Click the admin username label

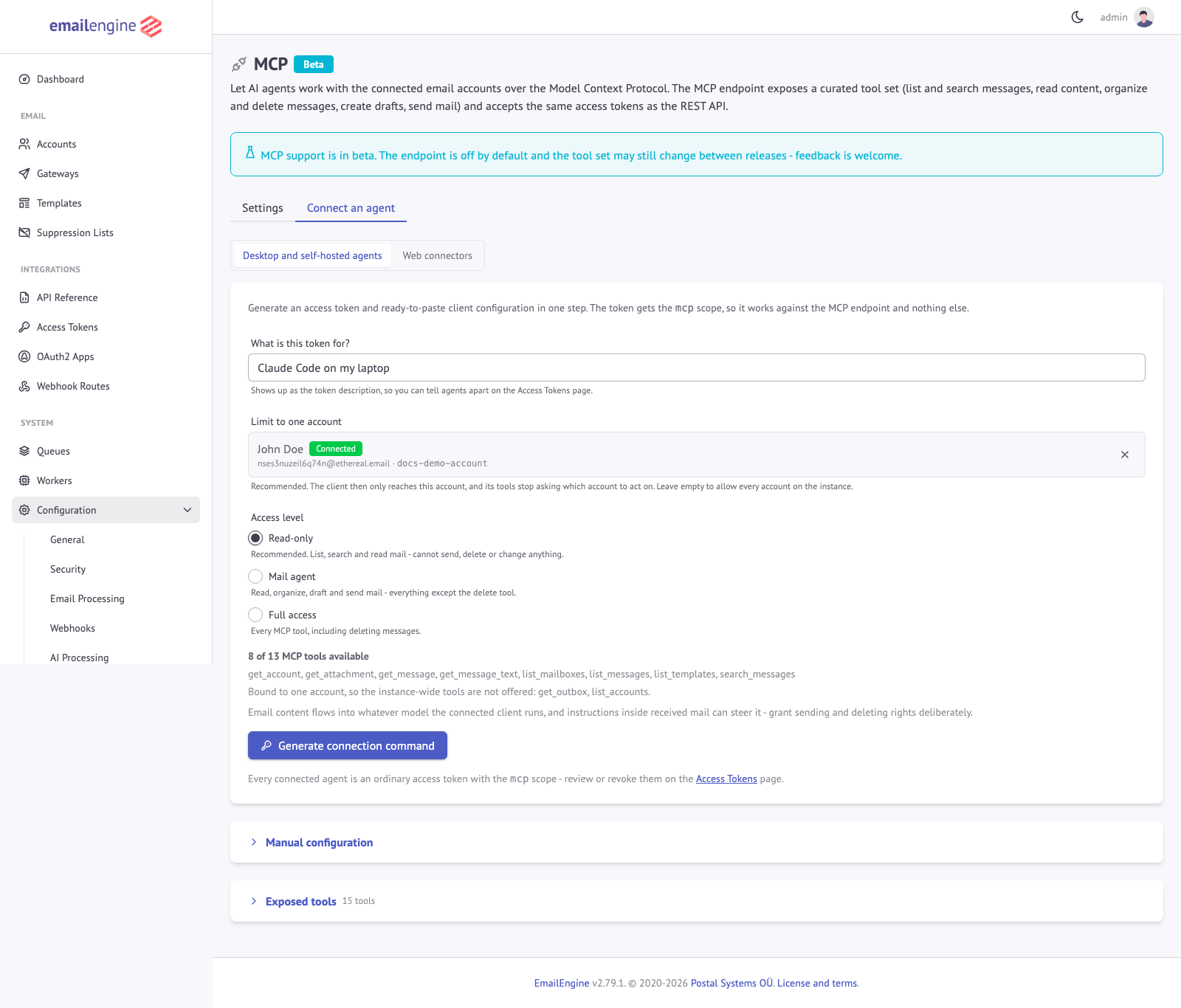pos(1114,17)
